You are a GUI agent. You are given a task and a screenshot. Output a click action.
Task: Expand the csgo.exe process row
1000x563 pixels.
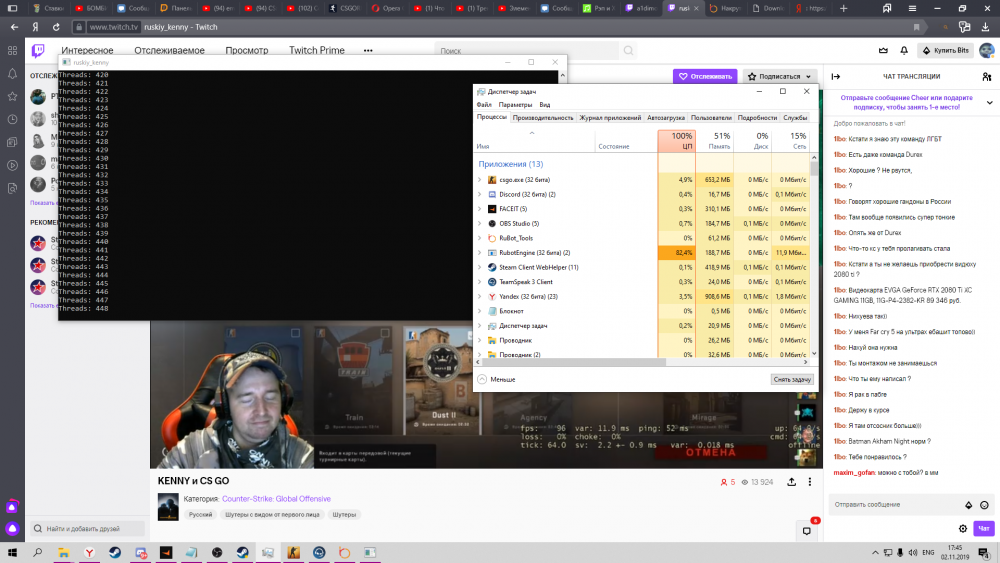480,180
